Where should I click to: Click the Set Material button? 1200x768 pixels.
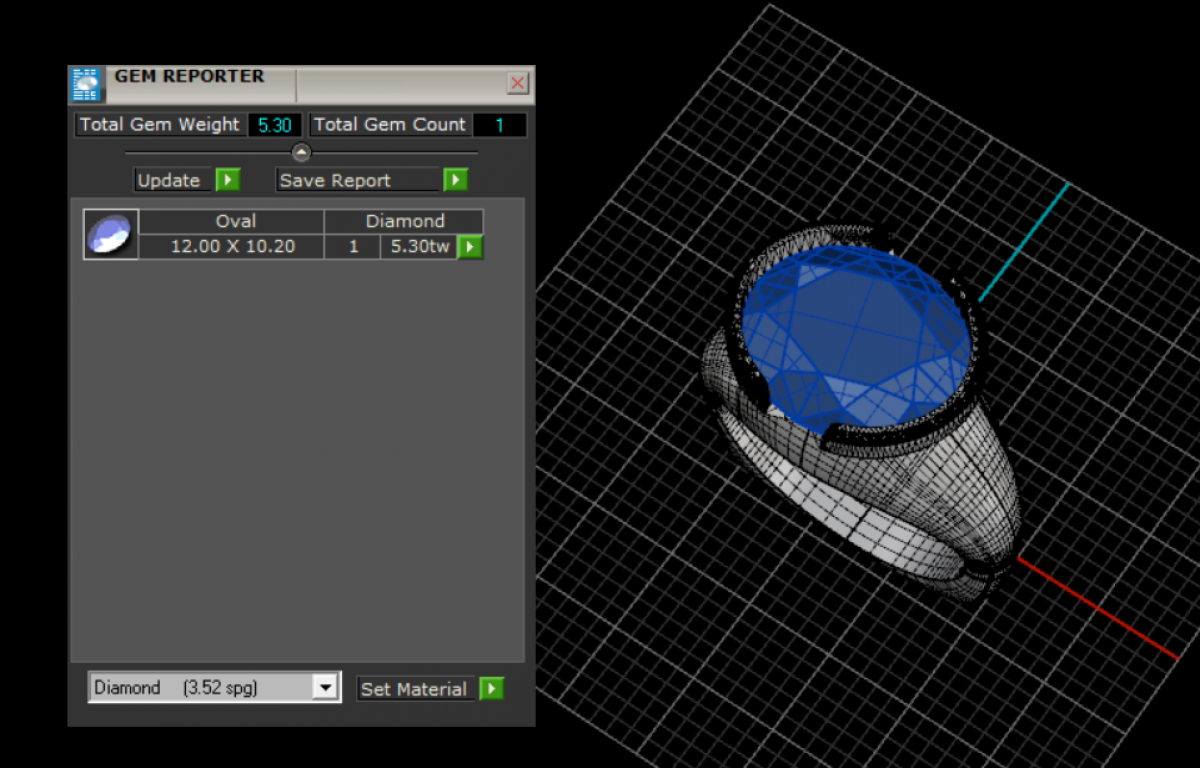click(414, 689)
